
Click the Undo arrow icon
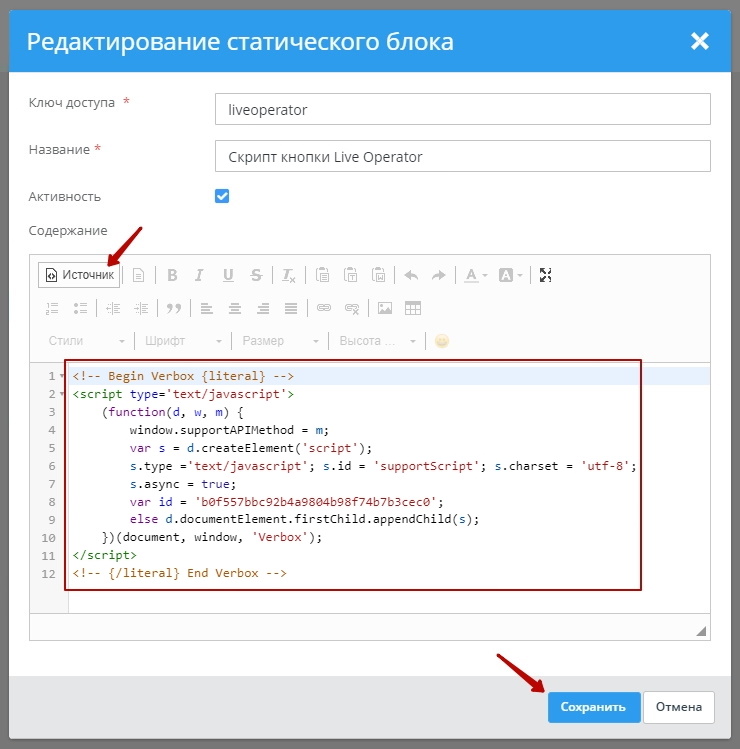[411, 275]
